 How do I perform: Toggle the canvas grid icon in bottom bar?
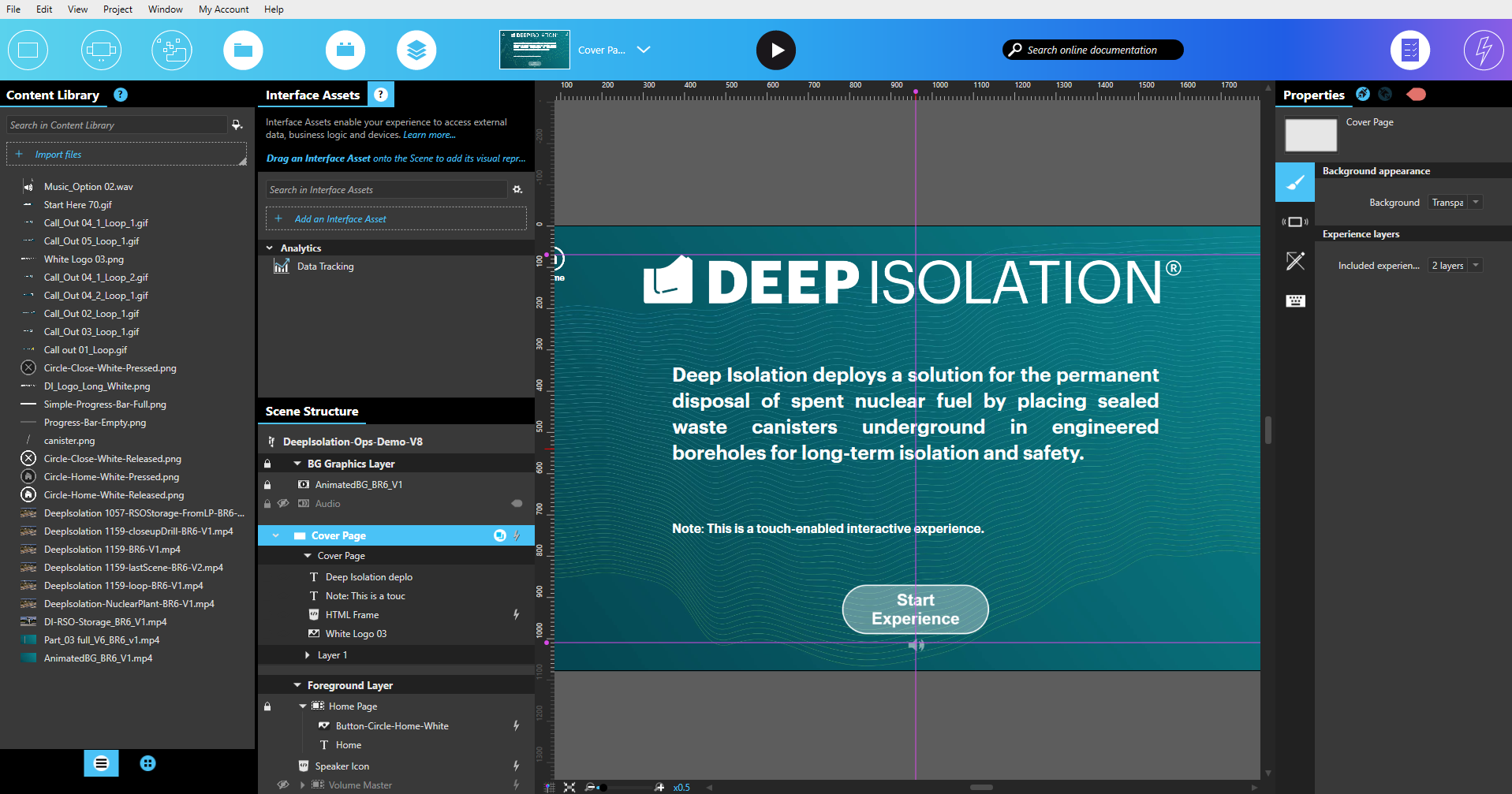click(550, 787)
